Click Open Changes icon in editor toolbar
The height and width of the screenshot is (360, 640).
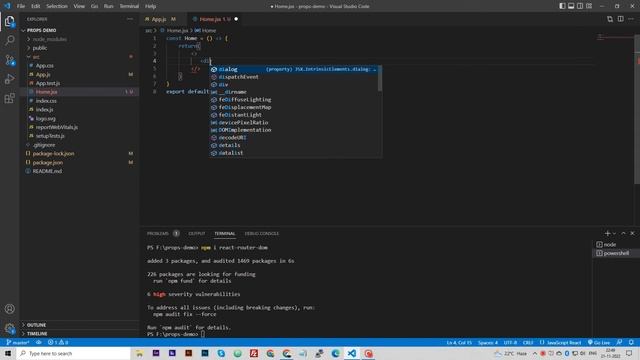pyautogui.click(x=610, y=19)
